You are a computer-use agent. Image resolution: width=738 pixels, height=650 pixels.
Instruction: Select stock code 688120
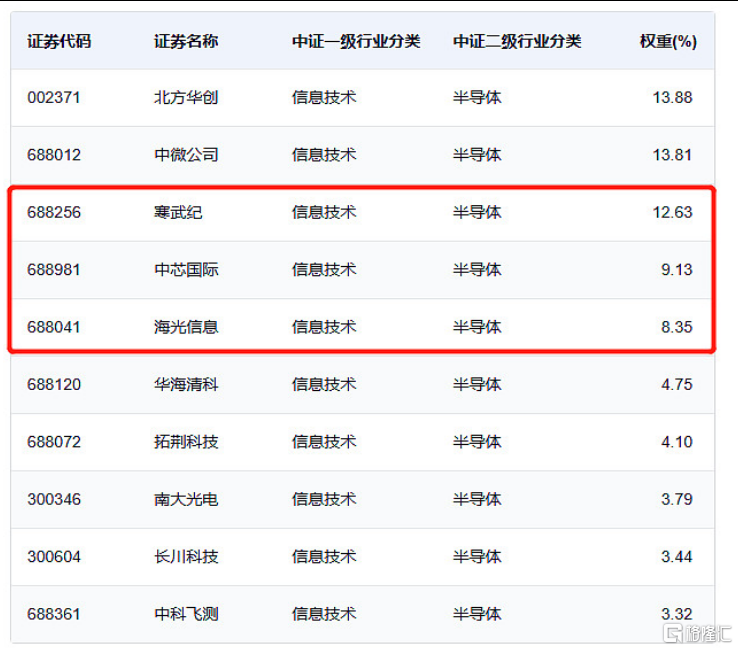tap(54, 385)
